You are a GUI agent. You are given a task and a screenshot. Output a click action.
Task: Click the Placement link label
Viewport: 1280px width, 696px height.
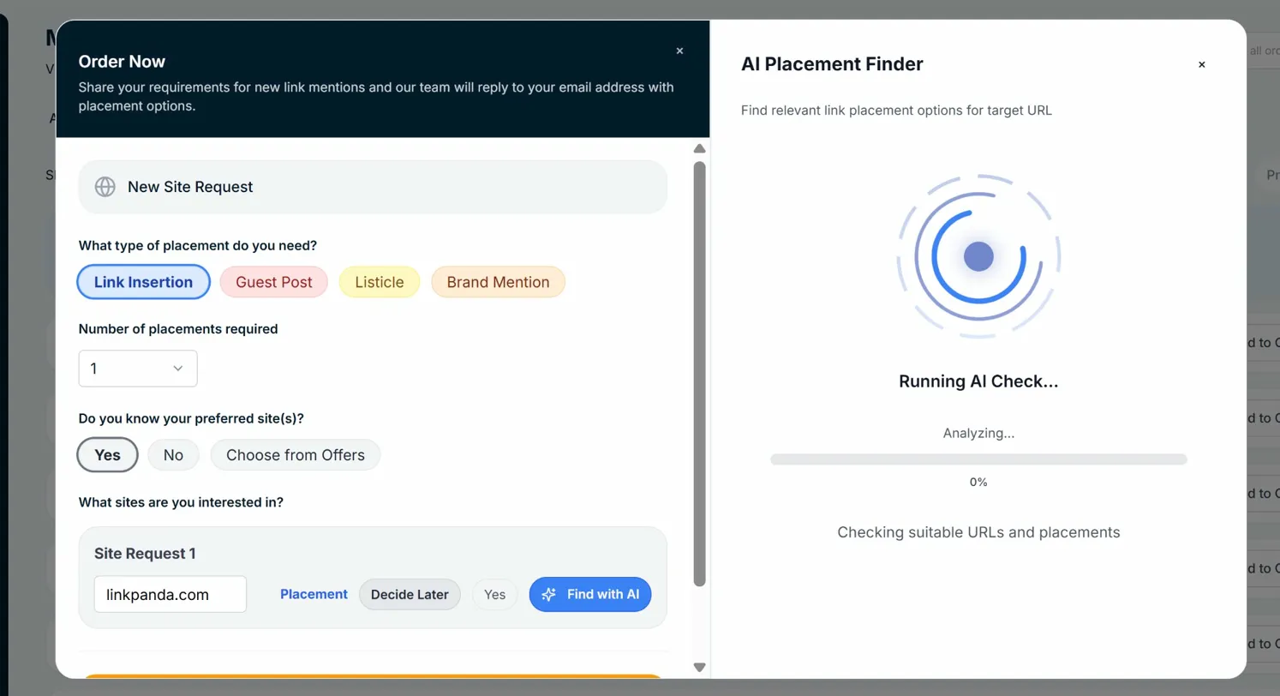tap(313, 594)
